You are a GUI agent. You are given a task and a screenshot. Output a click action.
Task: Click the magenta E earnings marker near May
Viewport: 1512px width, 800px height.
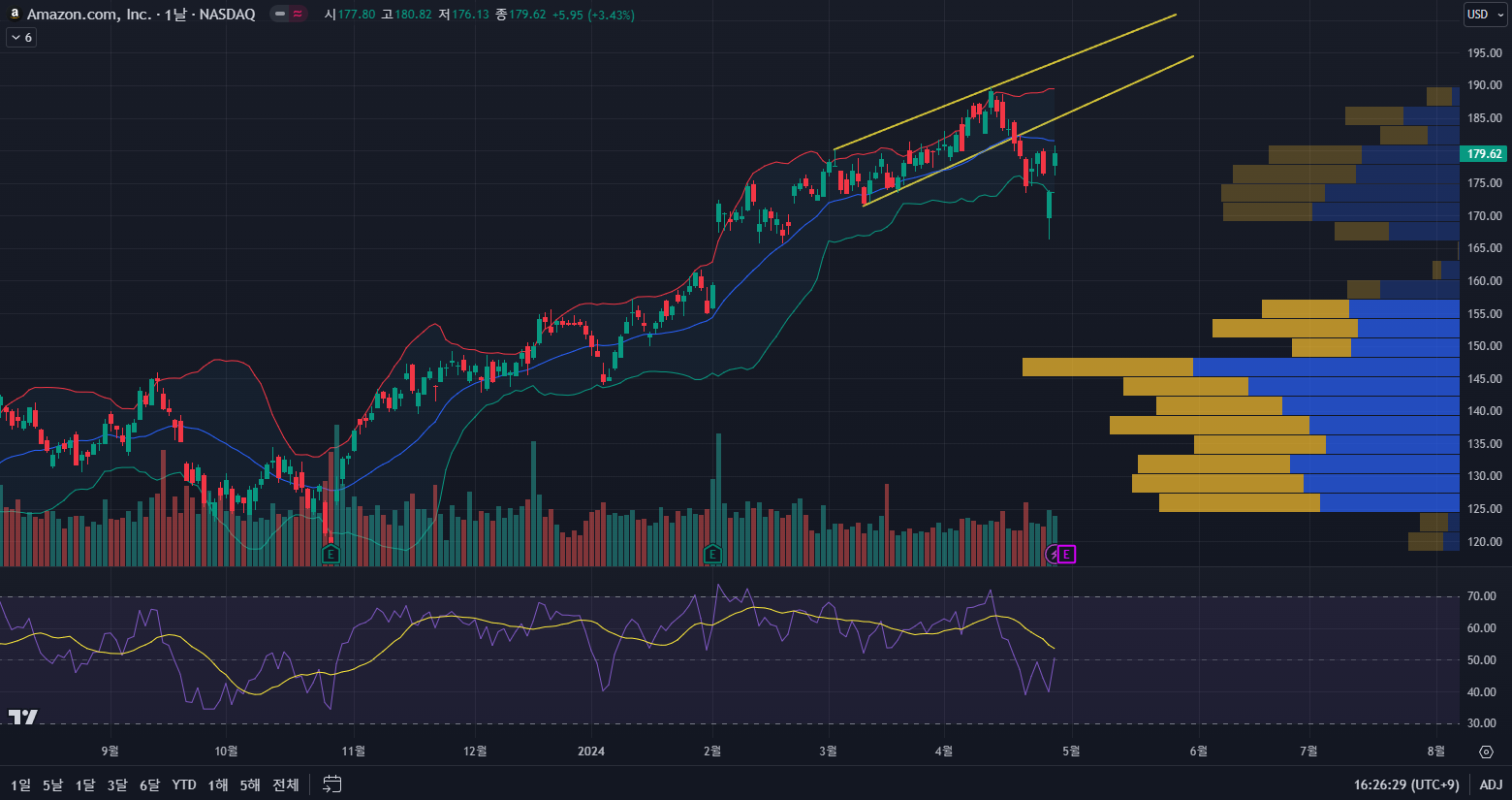point(1066,554)
